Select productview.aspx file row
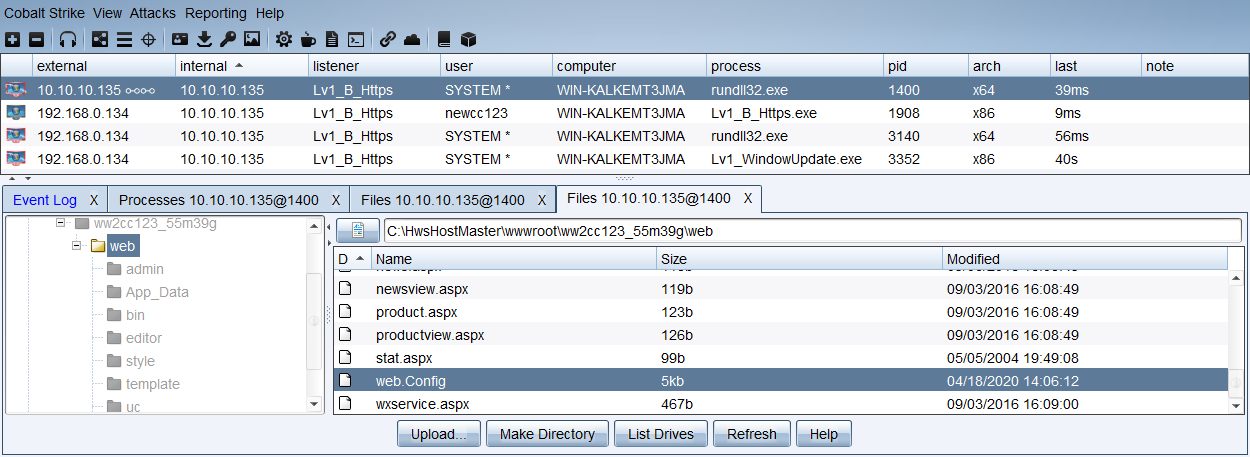The height and width of the screenshot is (457, 1250). pos(781,335)
